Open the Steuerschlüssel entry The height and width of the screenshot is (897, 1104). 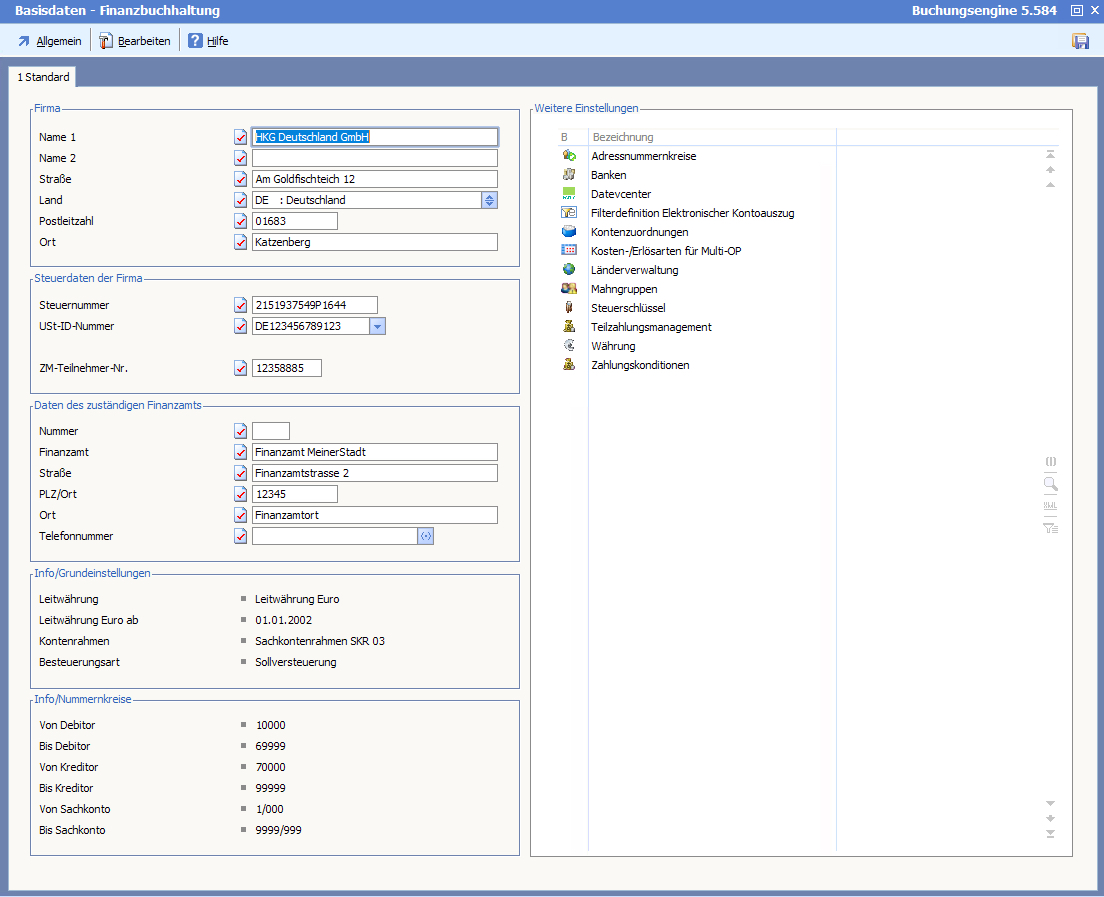tap(628, 308)
